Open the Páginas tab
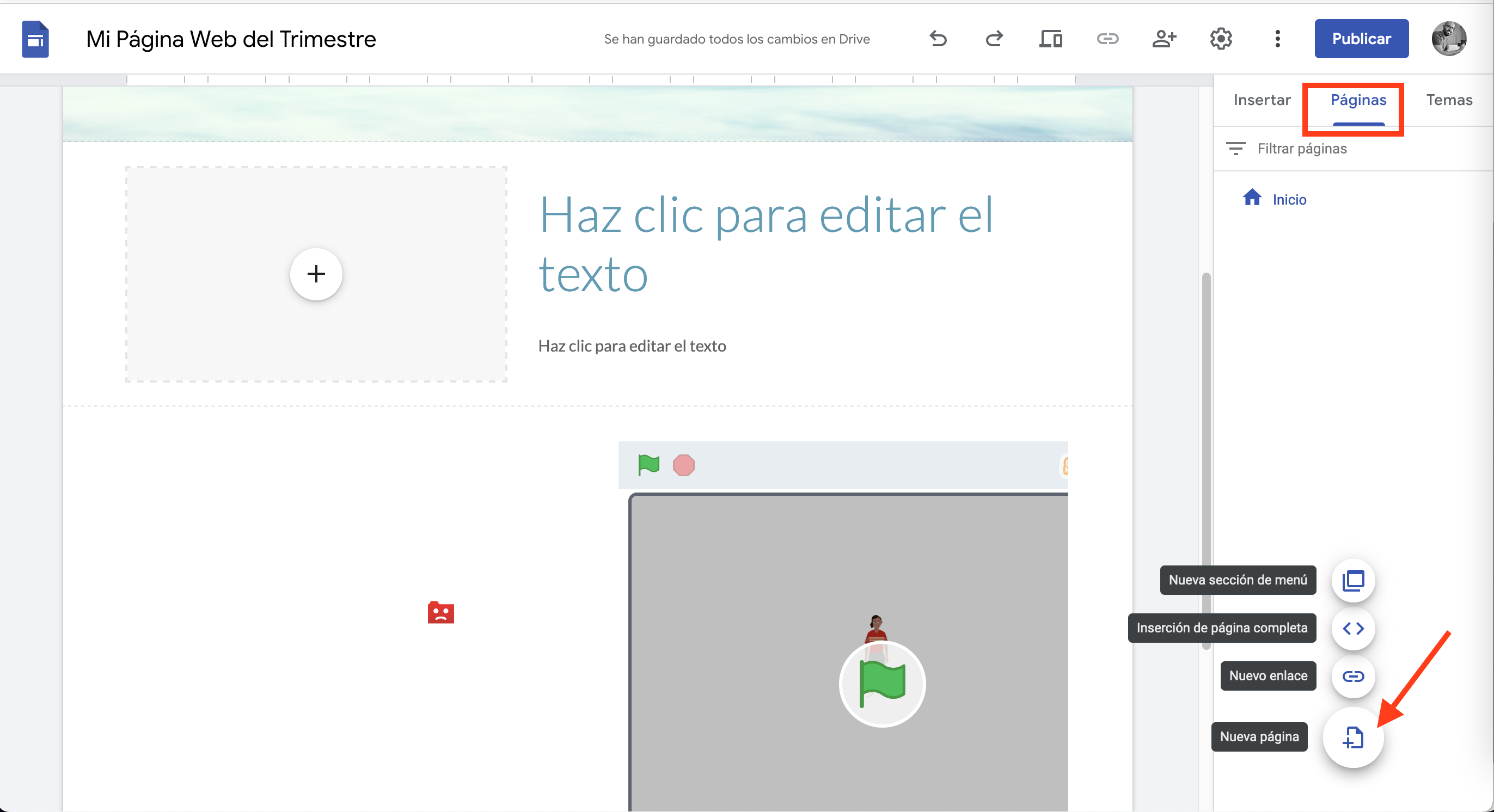The height and width of the screenshot is (812, 1494). 1358,100
